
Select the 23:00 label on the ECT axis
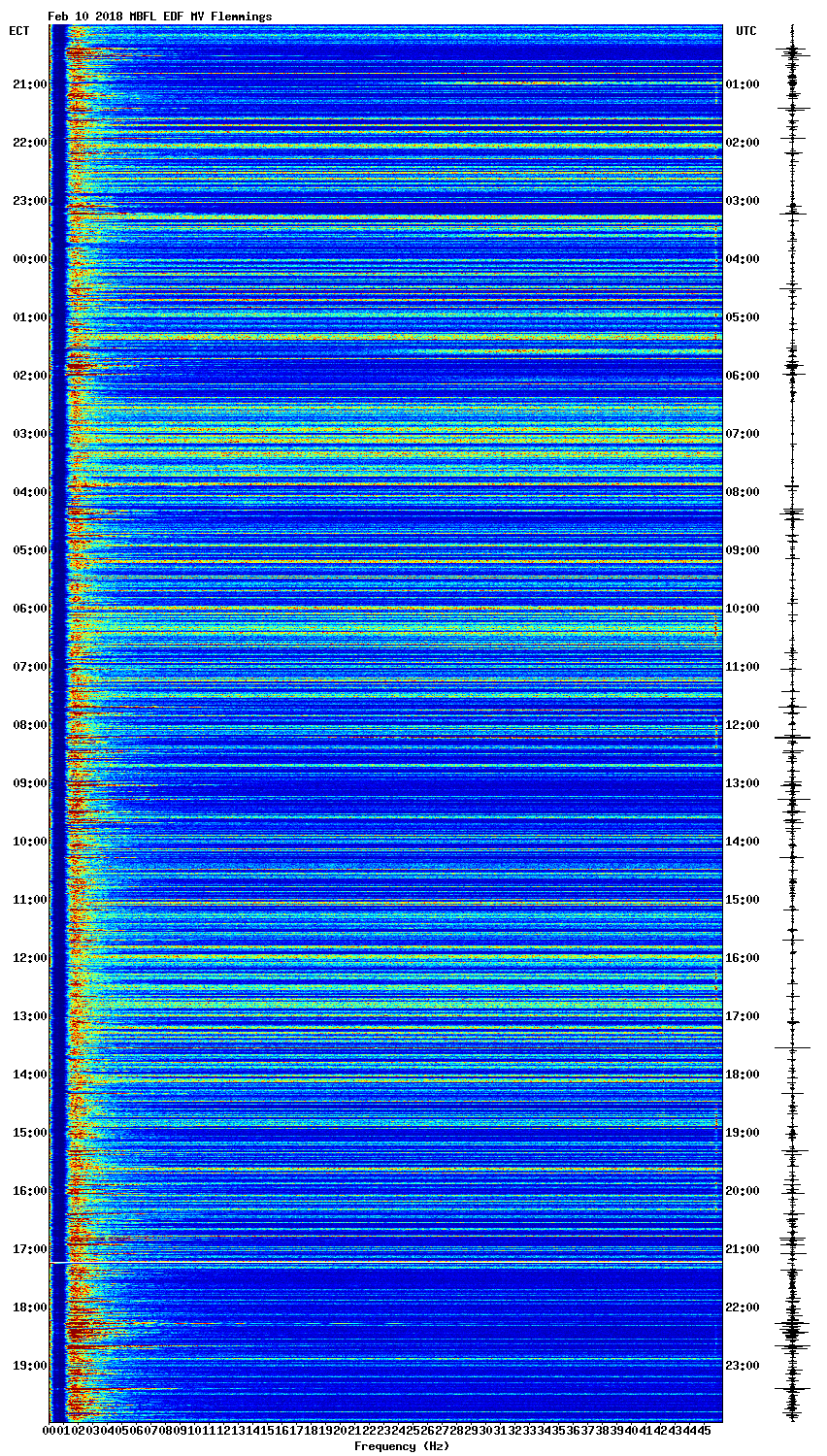point(30,201)
